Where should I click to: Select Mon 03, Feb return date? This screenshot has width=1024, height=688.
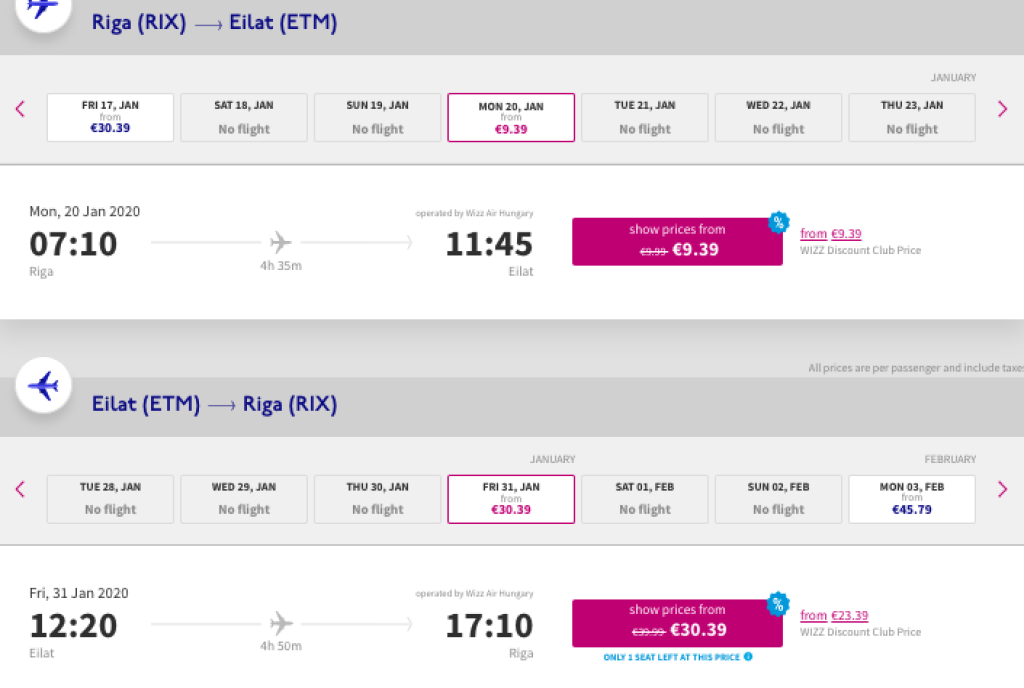tap(912, 498)
